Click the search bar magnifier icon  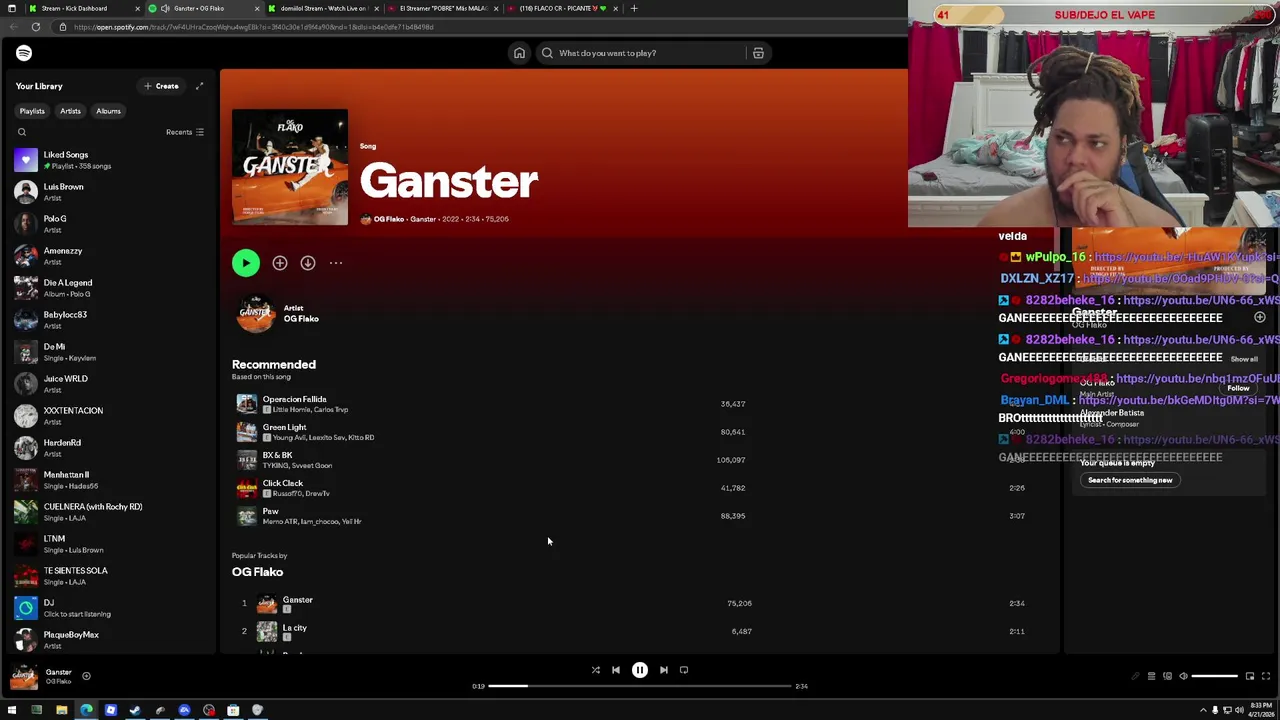point(547,53)
